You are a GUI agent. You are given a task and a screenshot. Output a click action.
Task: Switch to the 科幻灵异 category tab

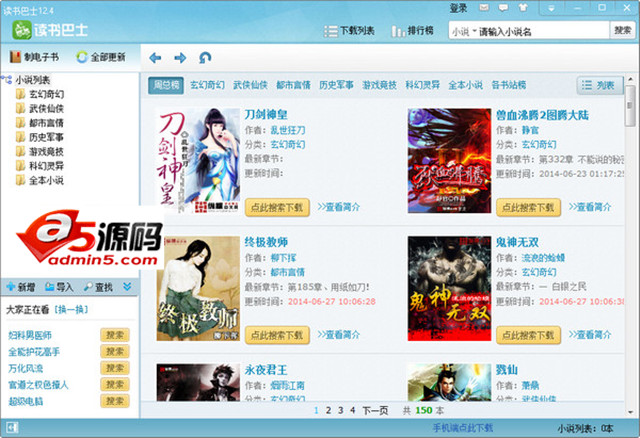click(422, 85)
